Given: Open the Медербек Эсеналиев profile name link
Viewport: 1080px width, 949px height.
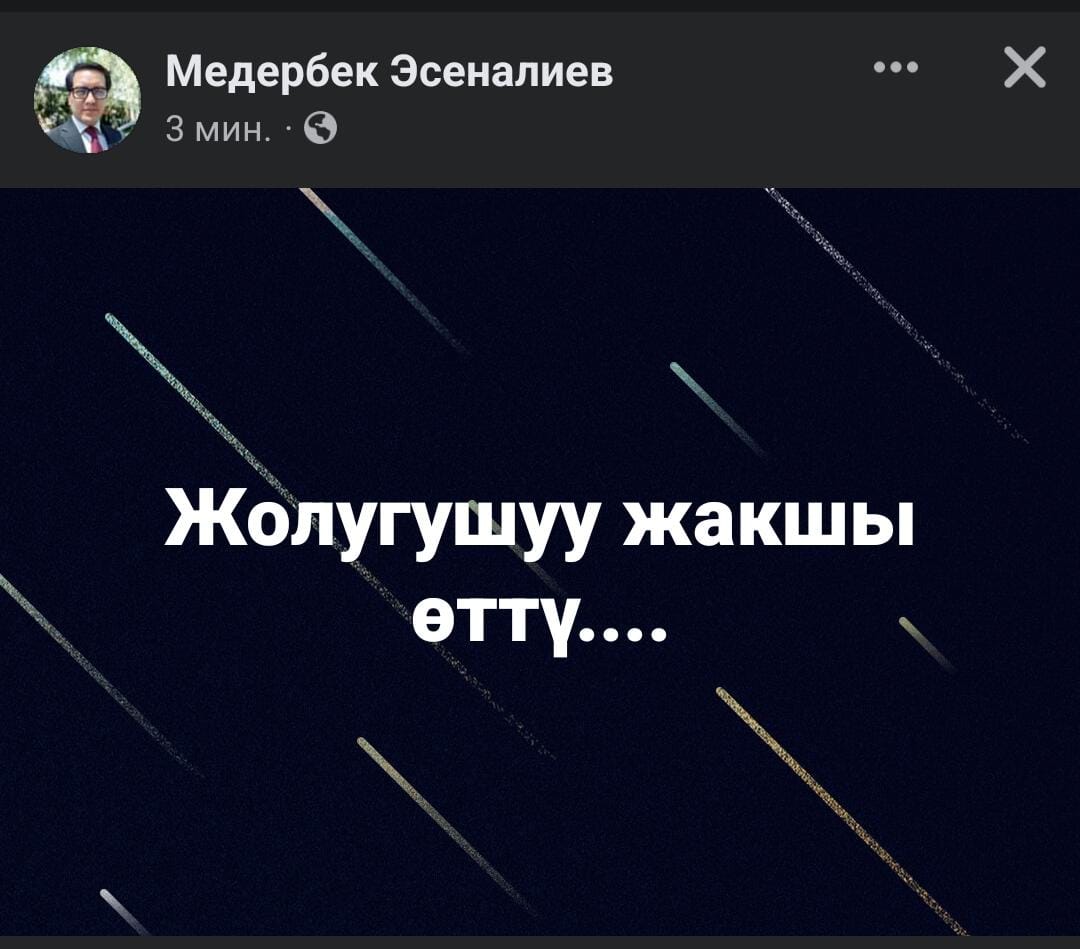Looking at the screenshot, I should pos(389,72).
